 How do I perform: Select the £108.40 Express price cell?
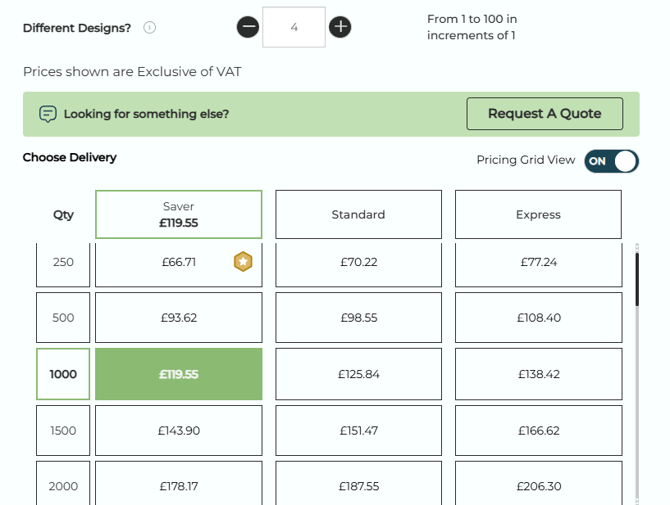pos(538,318)
